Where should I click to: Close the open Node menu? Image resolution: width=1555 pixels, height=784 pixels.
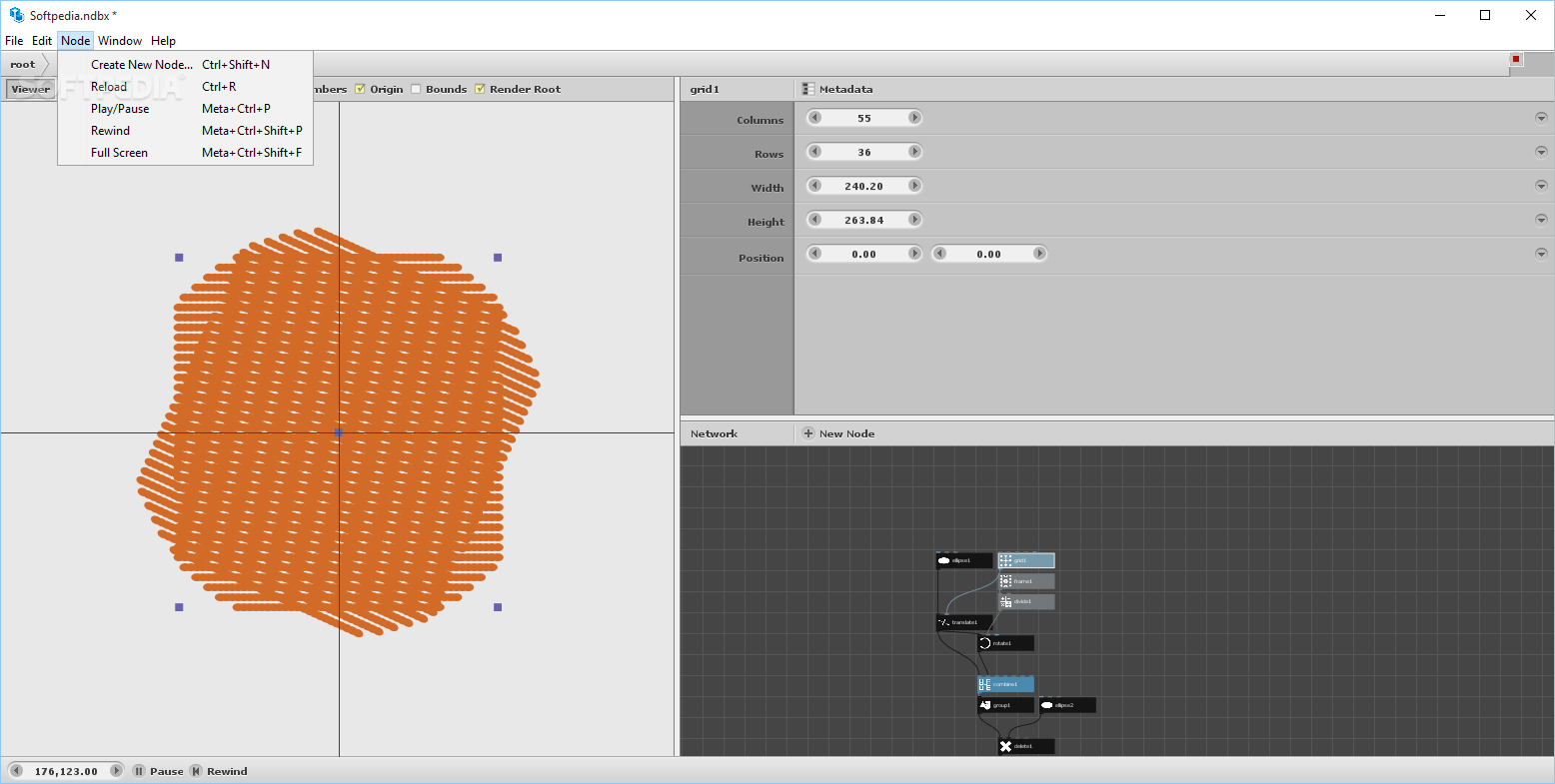75,41
